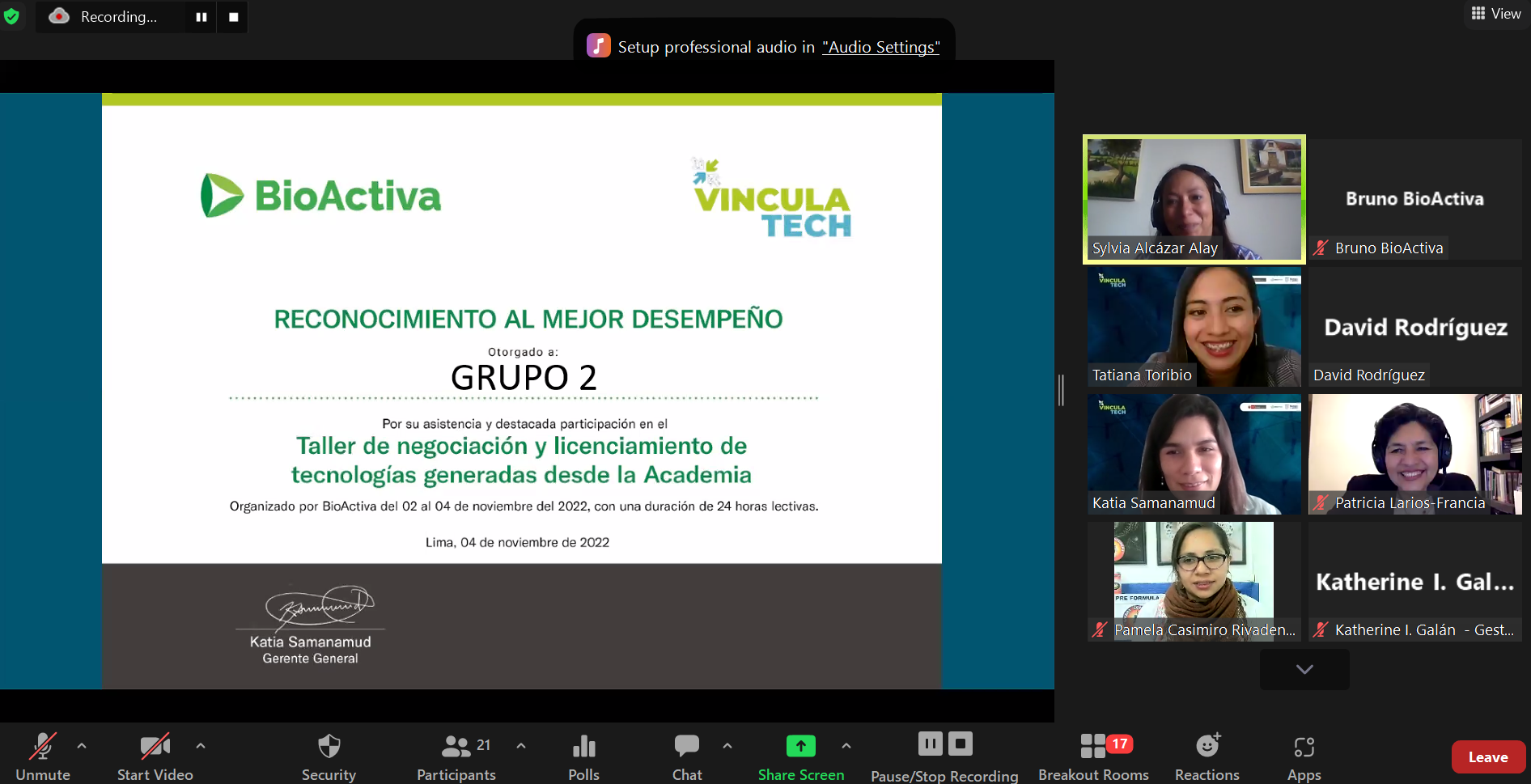
Task: Pause recording using top-left pause button
Action: 201,17
